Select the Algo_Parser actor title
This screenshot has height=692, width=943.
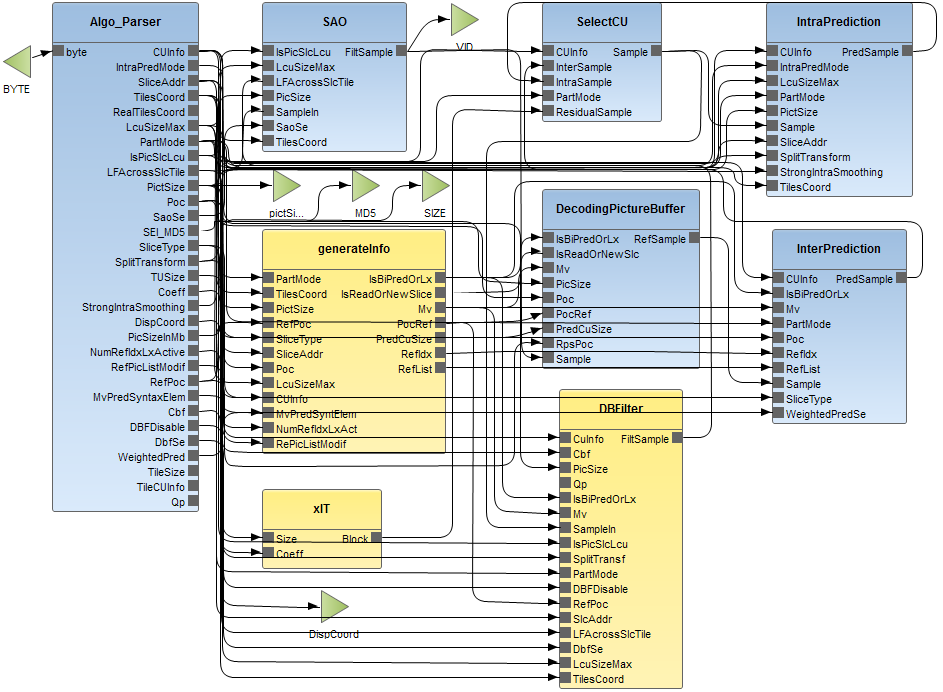coord(124,21)
